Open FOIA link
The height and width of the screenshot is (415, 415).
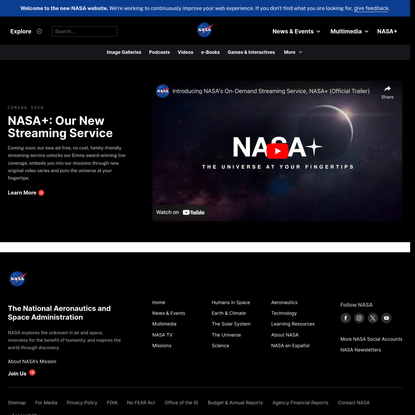[x=112, y=403]
